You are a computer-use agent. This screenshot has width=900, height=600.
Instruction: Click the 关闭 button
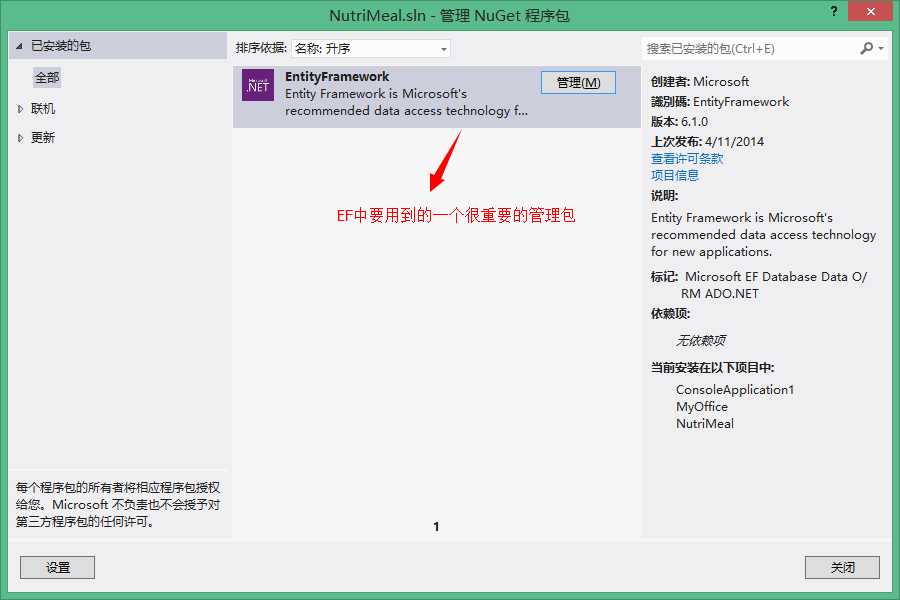(842, 567)
